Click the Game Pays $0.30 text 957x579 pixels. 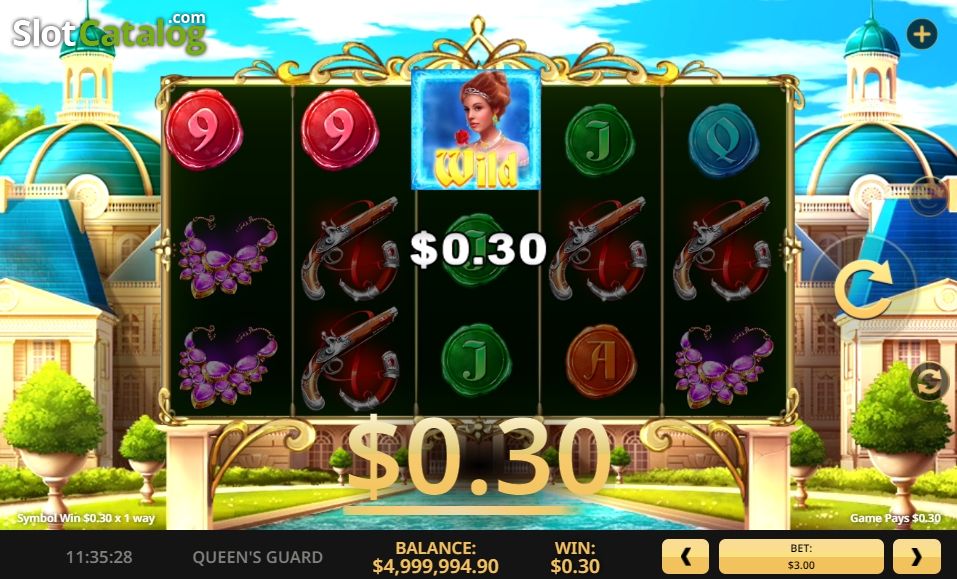[x=895, y=518]
